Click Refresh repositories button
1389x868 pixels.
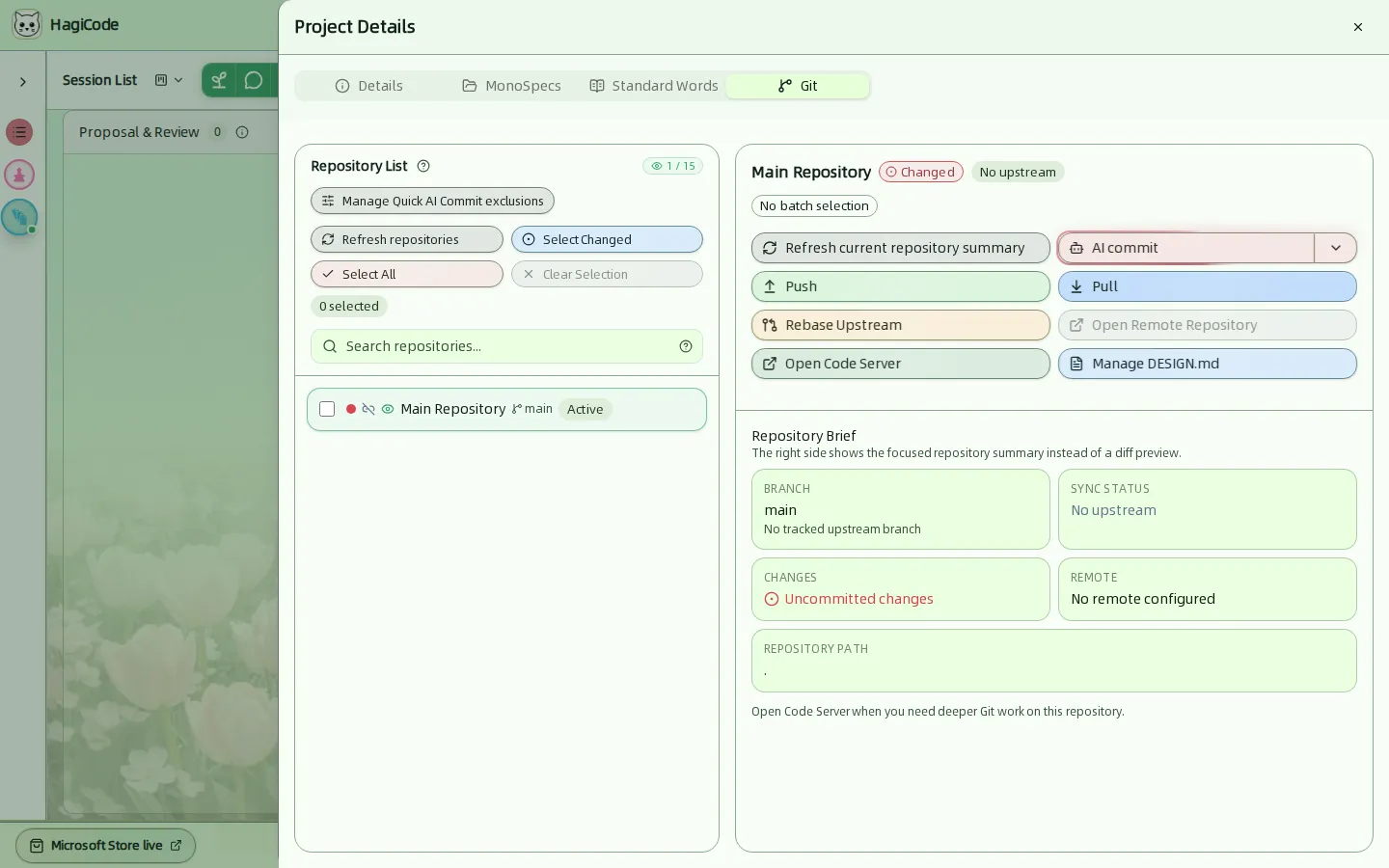407,239
